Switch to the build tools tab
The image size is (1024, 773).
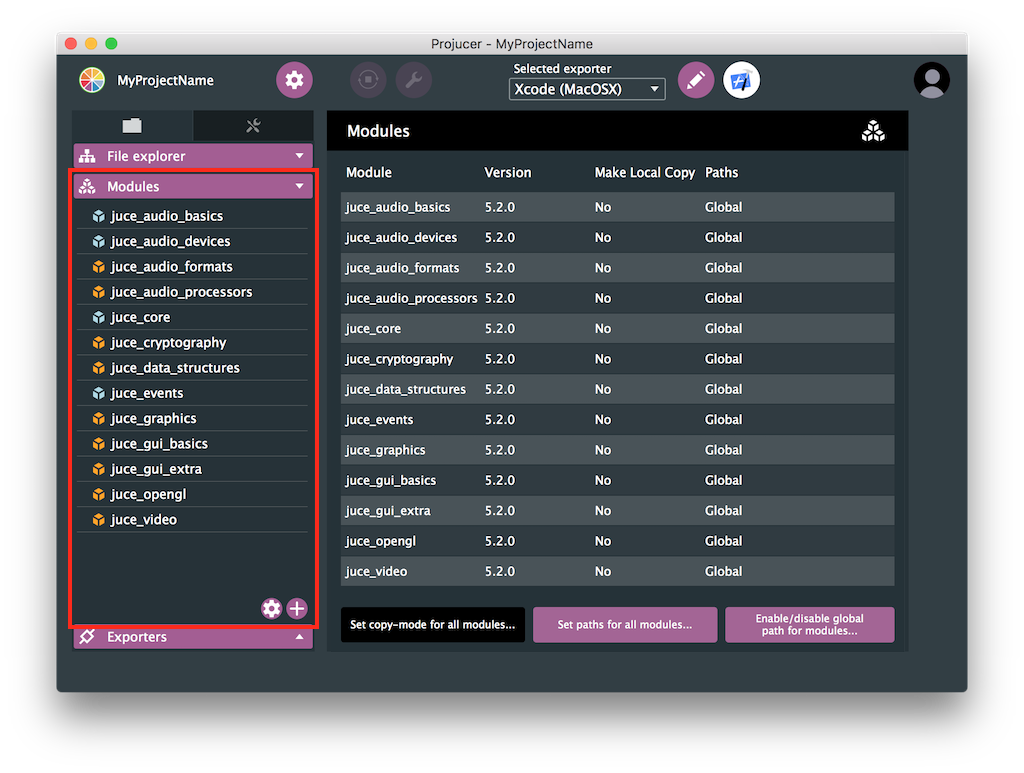[253, 125]
